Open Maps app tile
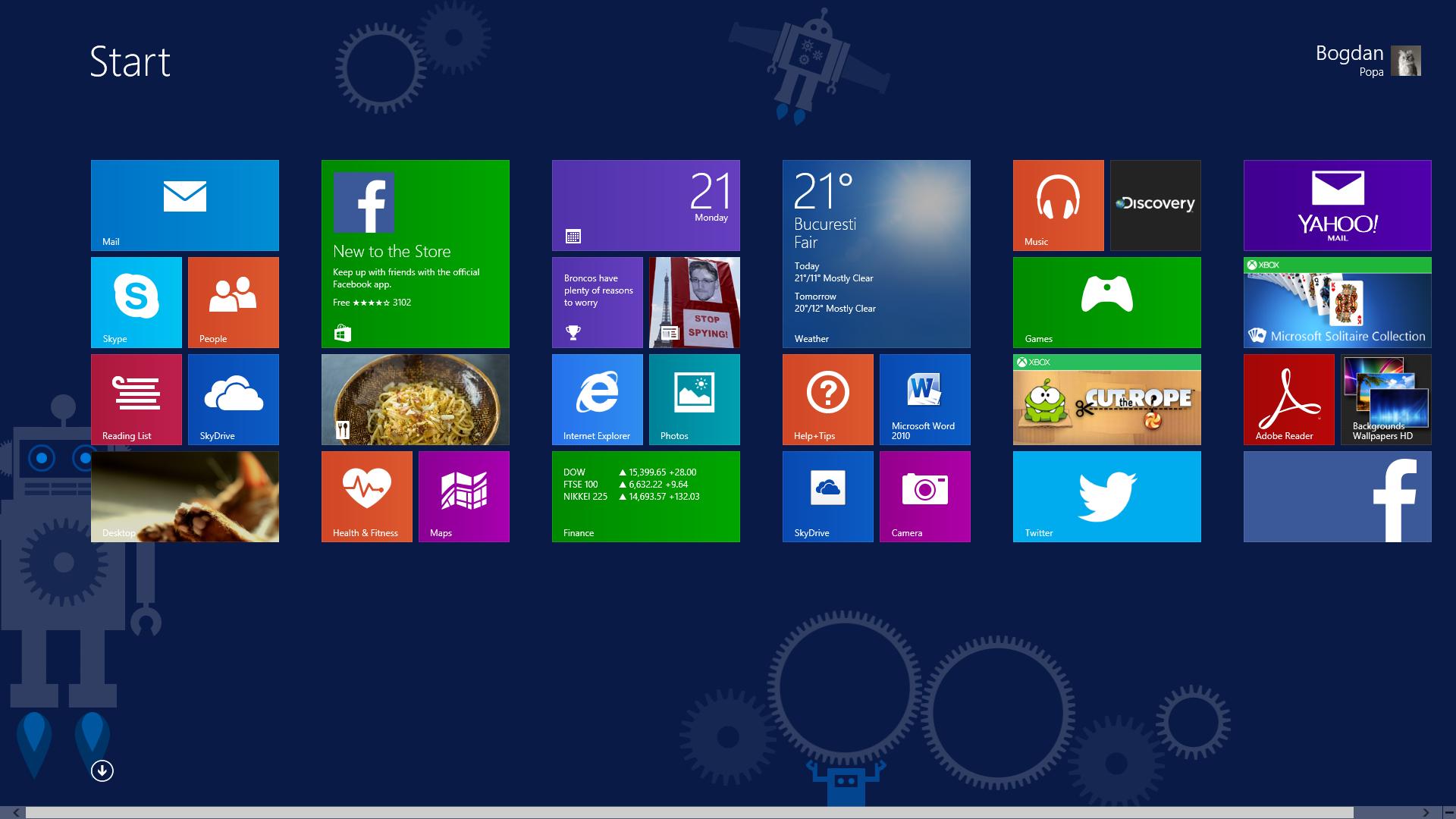1456x819 pixels. pyautogui.click(x=463, y=498)
